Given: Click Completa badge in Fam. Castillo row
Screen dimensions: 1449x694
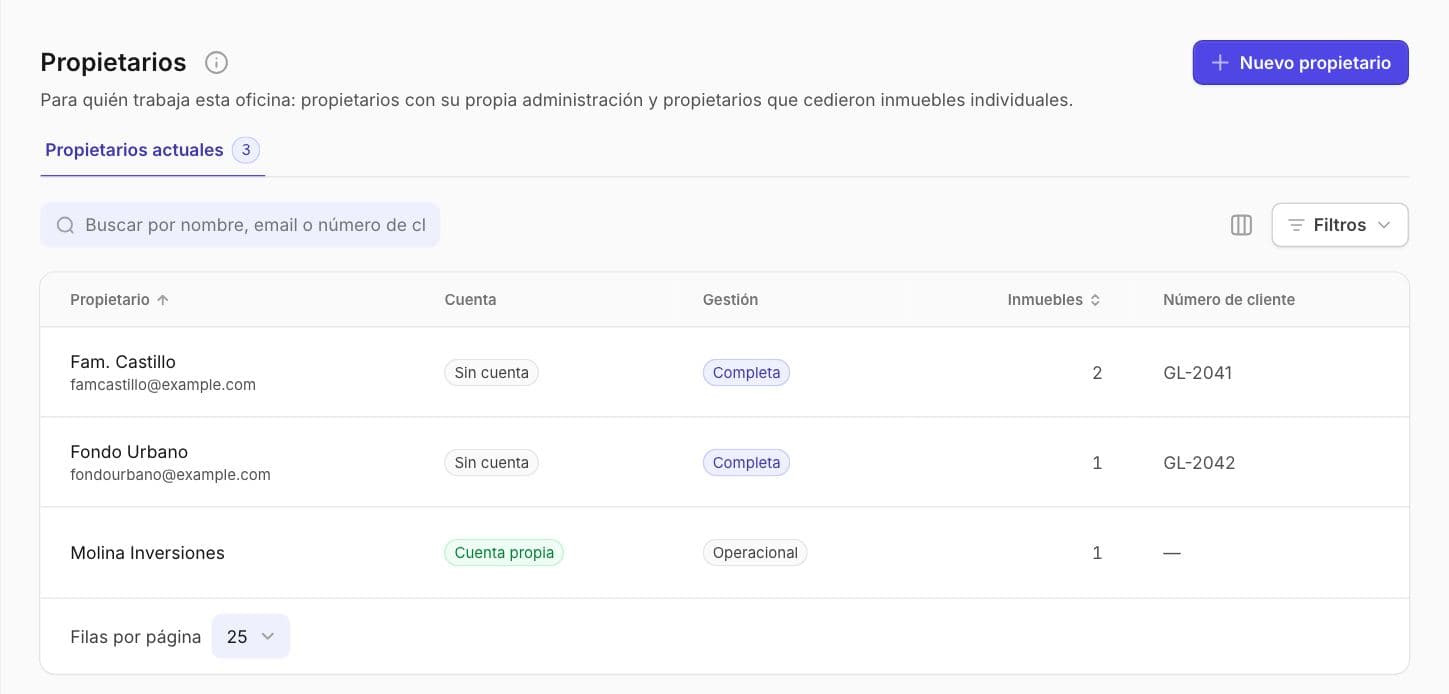Looking at the screenshot, I should 746,373.
